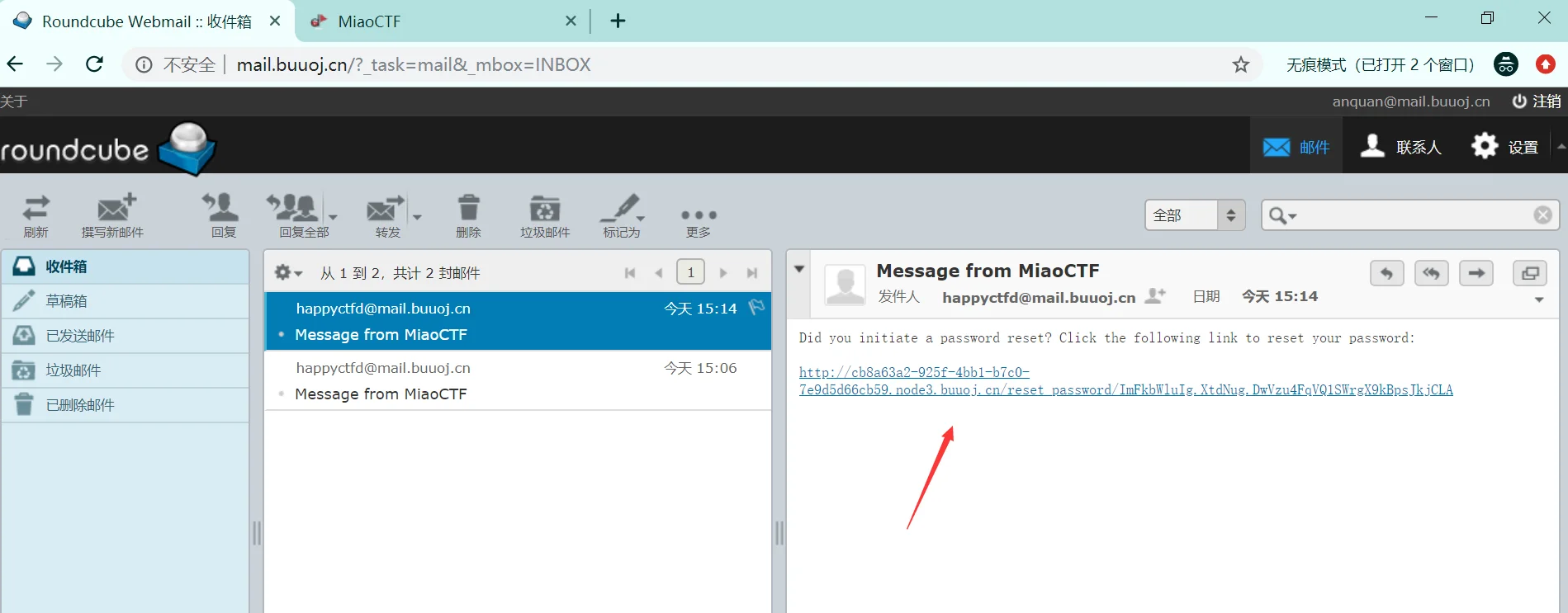The width and height of the screenshot is (1568, 613).
Task: Toggle unread dot on the 15:06 message
Action: click(x=282, y=394)
